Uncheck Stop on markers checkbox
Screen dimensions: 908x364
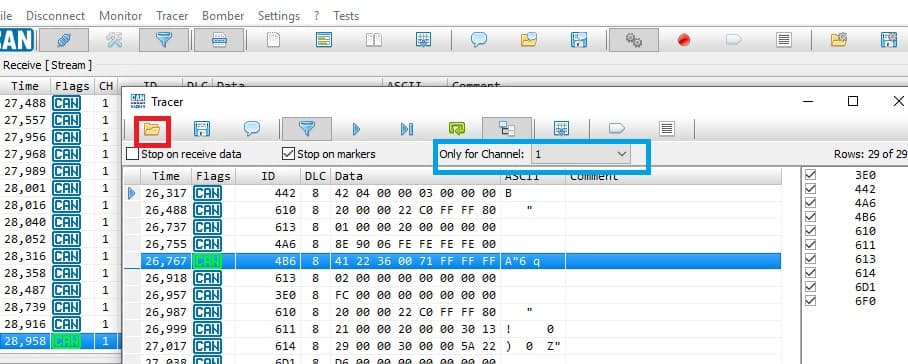[288, 154]
